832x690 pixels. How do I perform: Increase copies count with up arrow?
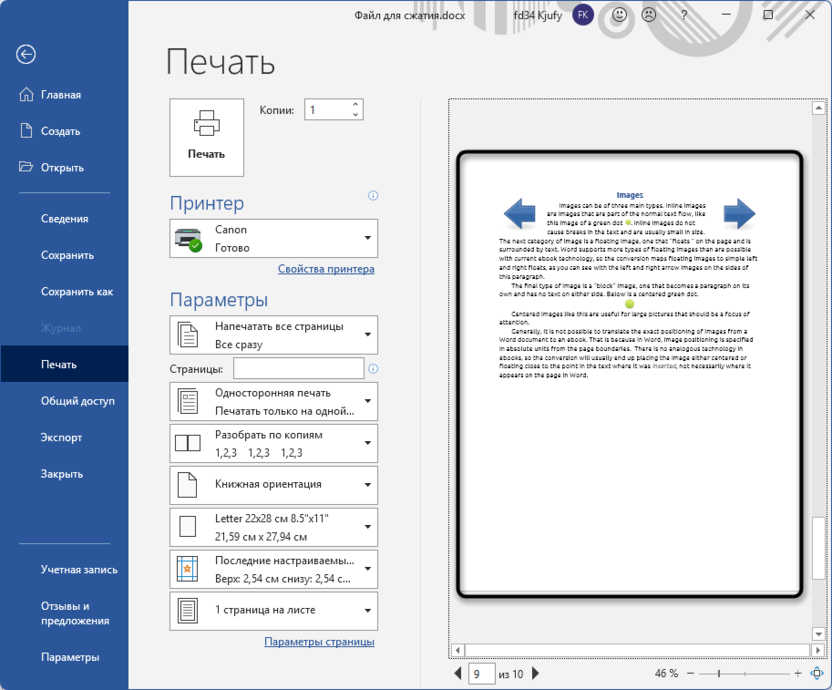(355, 105)
